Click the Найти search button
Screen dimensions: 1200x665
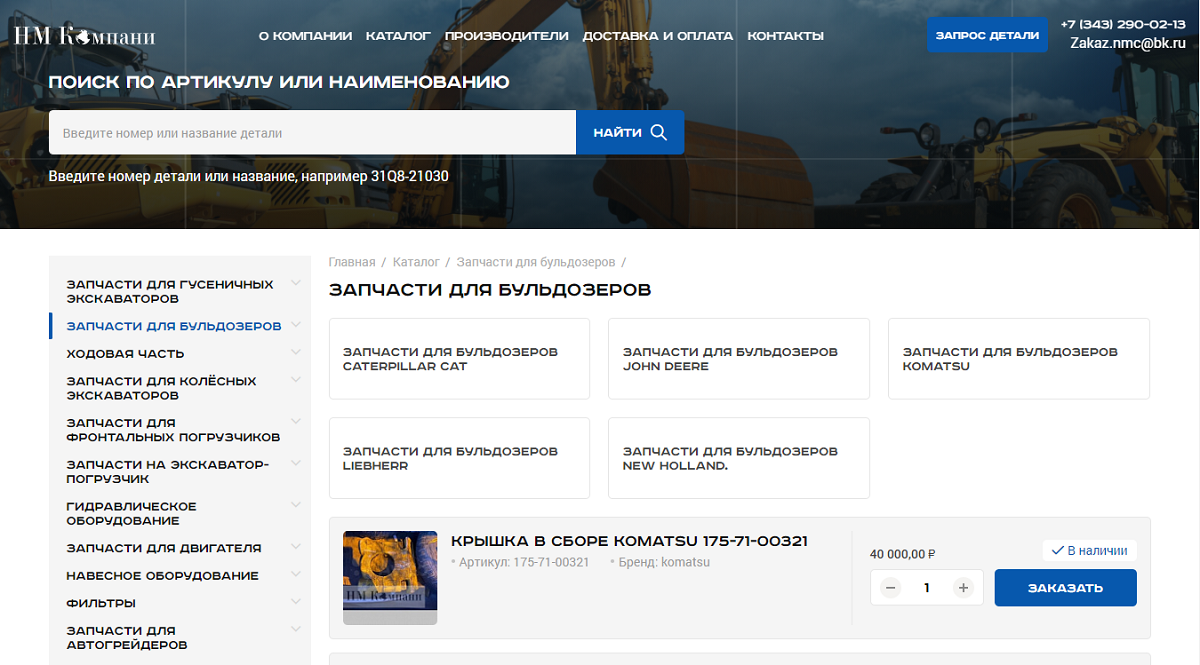pos(630,132)
